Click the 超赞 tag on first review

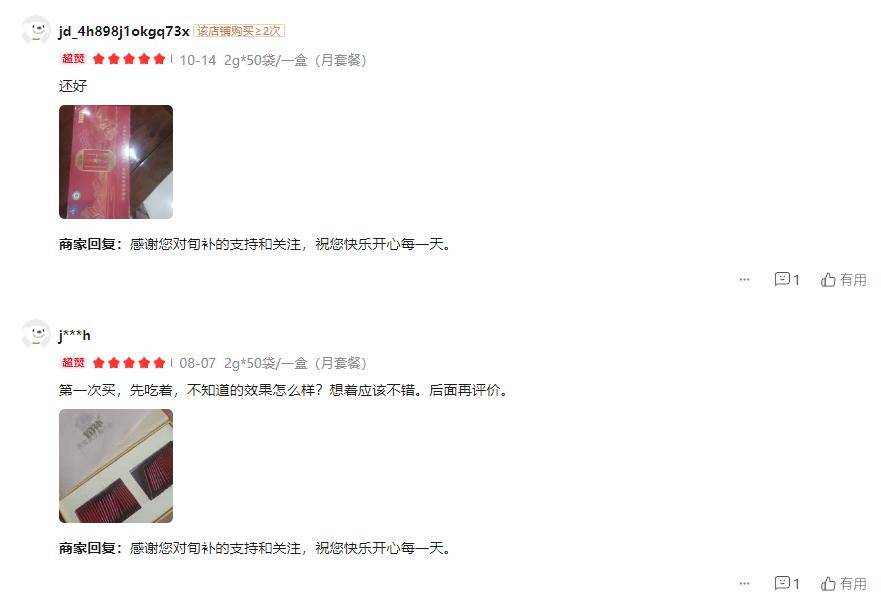pyautogui.click(x=73, y=58)
